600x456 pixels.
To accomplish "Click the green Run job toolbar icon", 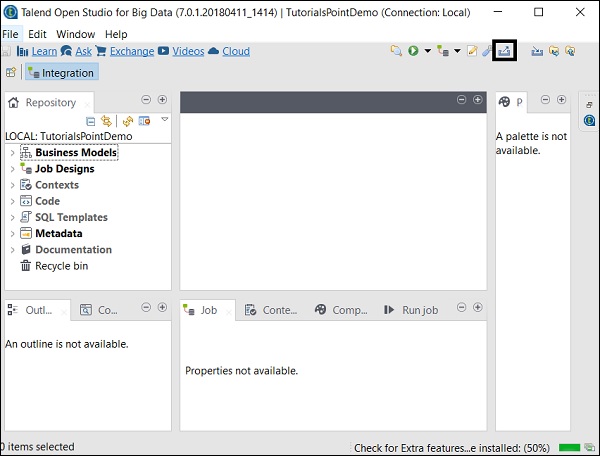I will pyautogui.click(x=413, y=51).
